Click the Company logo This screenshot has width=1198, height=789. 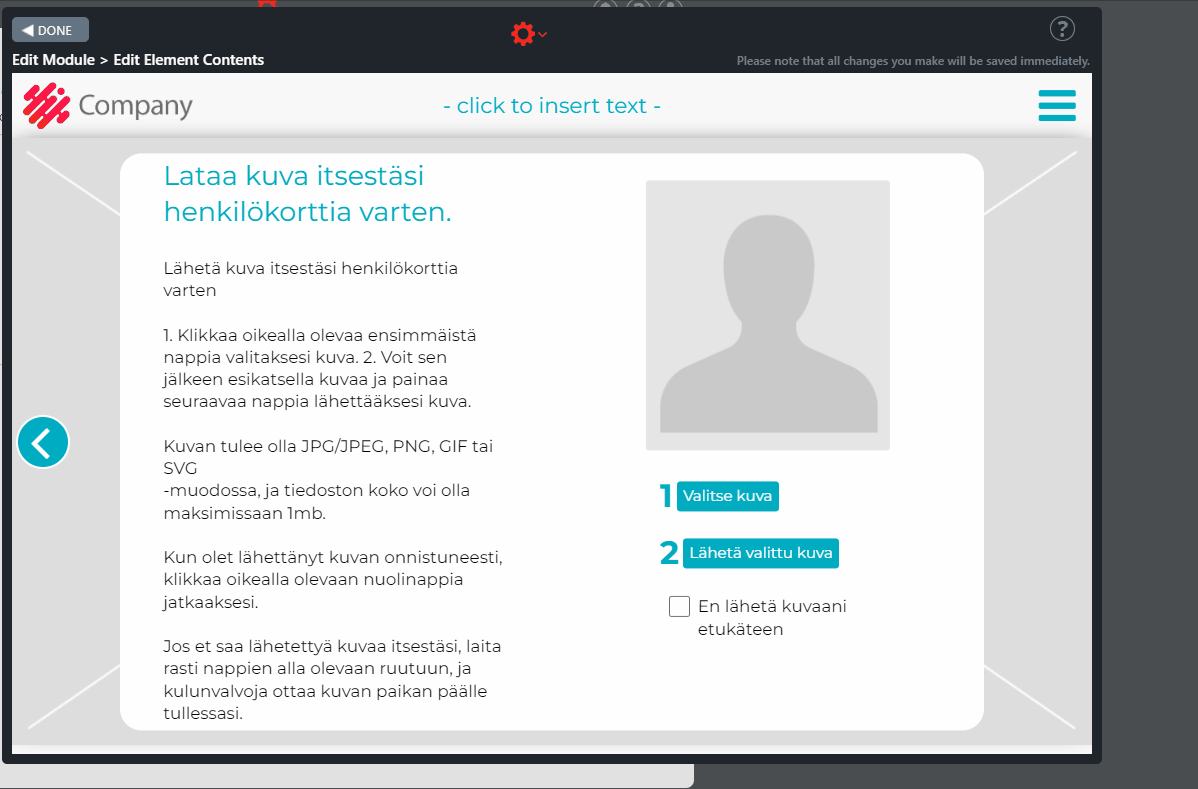pos(108,105)
